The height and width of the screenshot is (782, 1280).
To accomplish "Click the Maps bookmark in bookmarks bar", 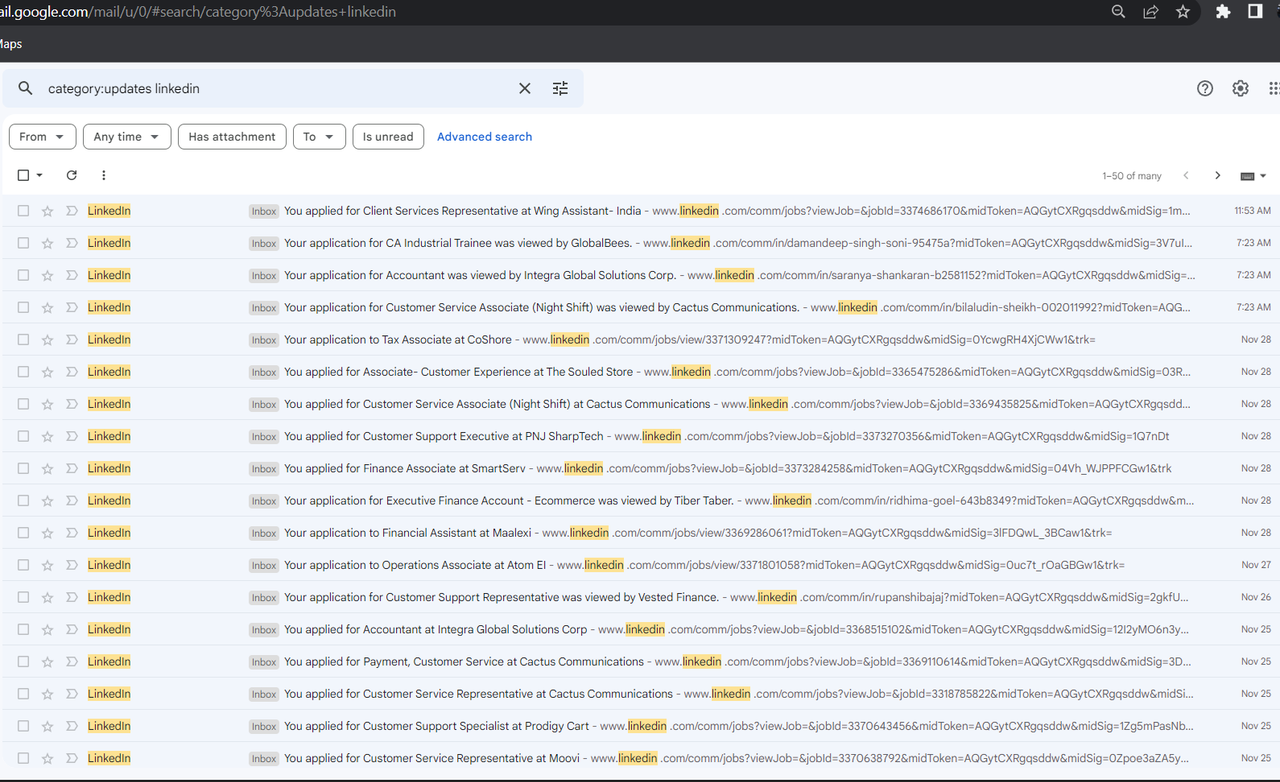I will (x=10, y=44).
